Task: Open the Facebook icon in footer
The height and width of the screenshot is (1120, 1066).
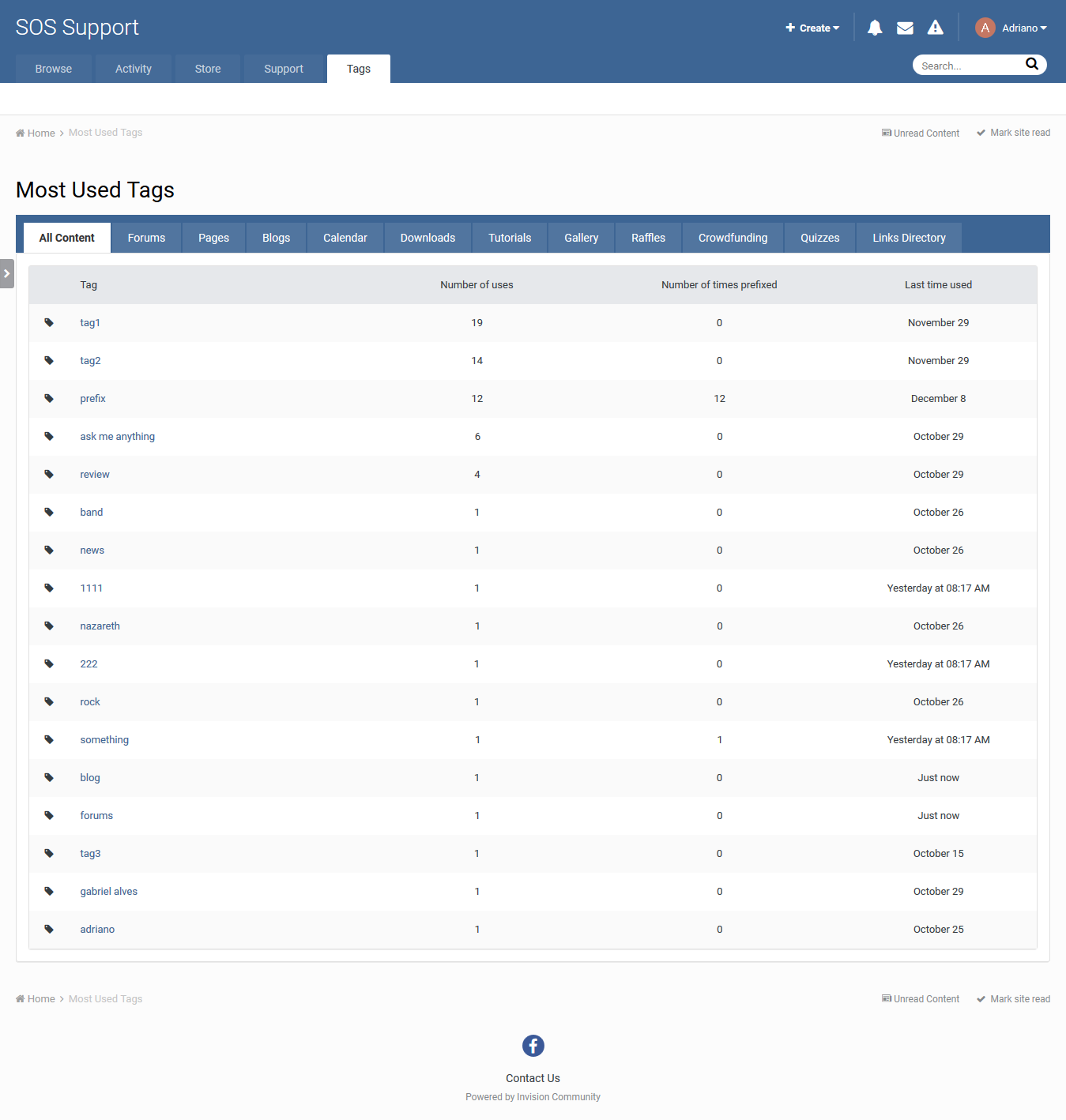Action: pyautogui.click(x=533, y=1046)
